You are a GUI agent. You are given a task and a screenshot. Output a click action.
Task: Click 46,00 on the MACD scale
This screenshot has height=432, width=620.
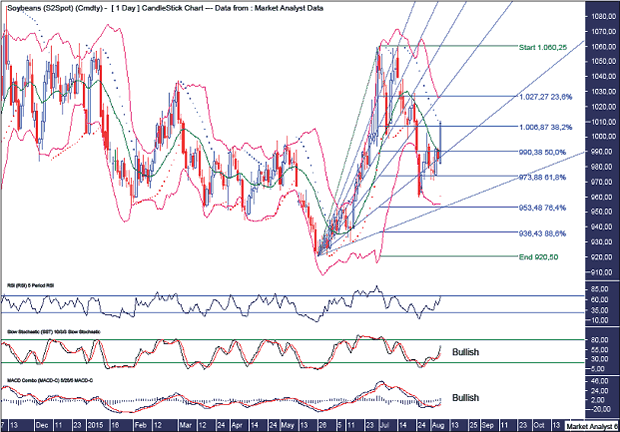pos(601,381)
